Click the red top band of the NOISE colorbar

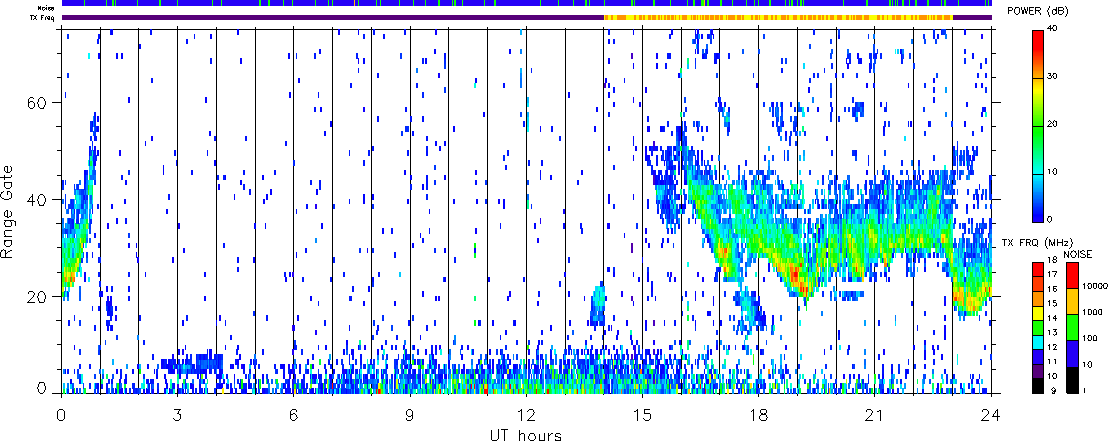(x=1071, y=274)
